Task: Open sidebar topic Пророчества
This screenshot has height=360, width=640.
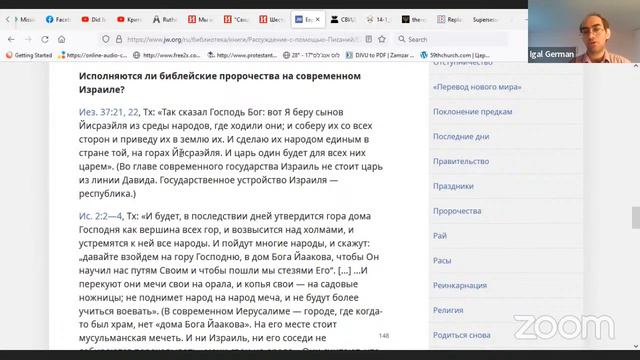Action: coord(457,211)
